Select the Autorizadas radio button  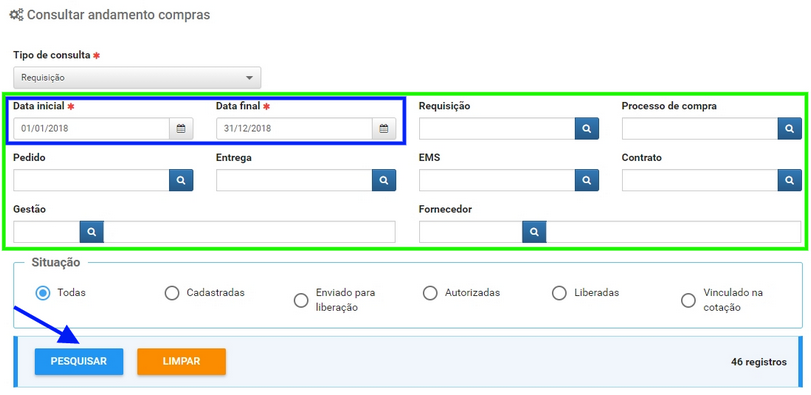point(430,293)
